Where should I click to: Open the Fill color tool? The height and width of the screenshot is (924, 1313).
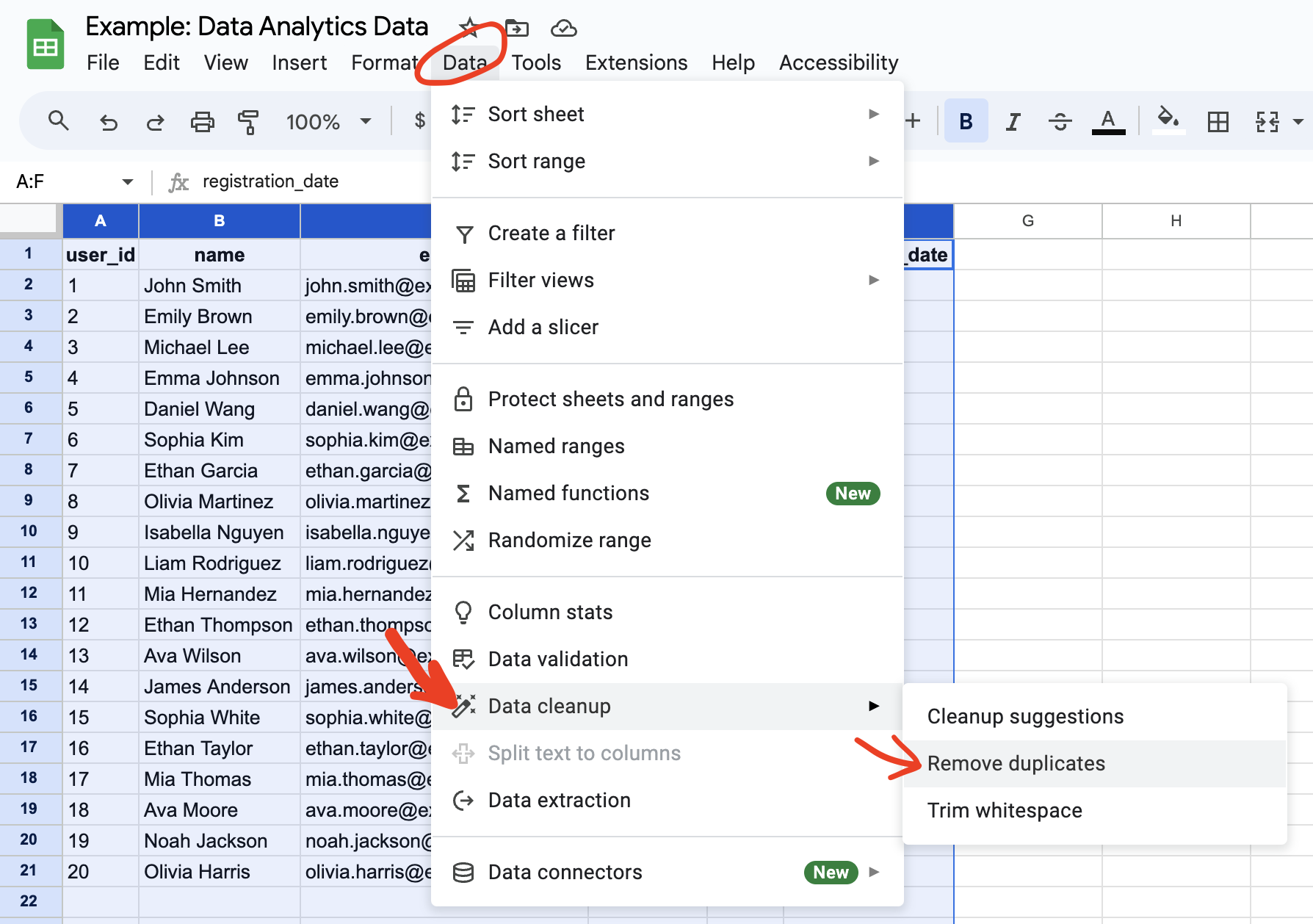click(1168, 120)
